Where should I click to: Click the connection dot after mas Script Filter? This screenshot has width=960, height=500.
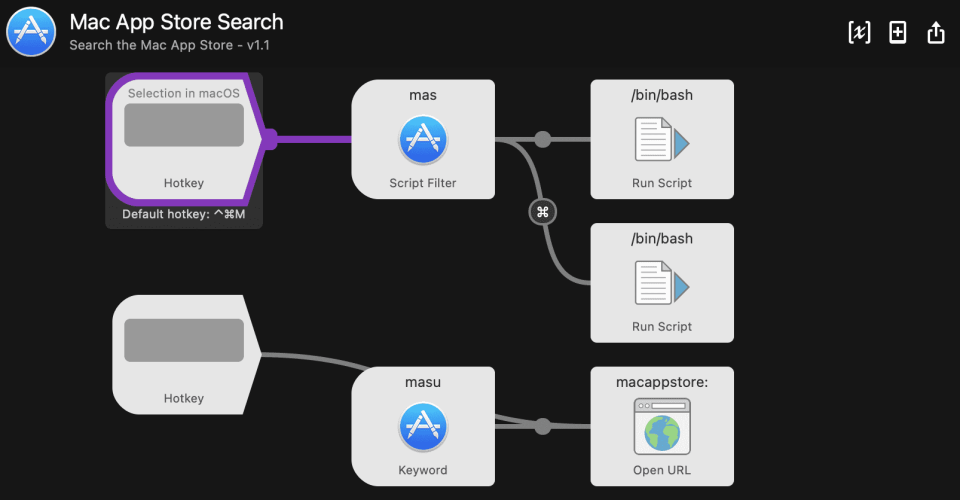click(543, 139)
